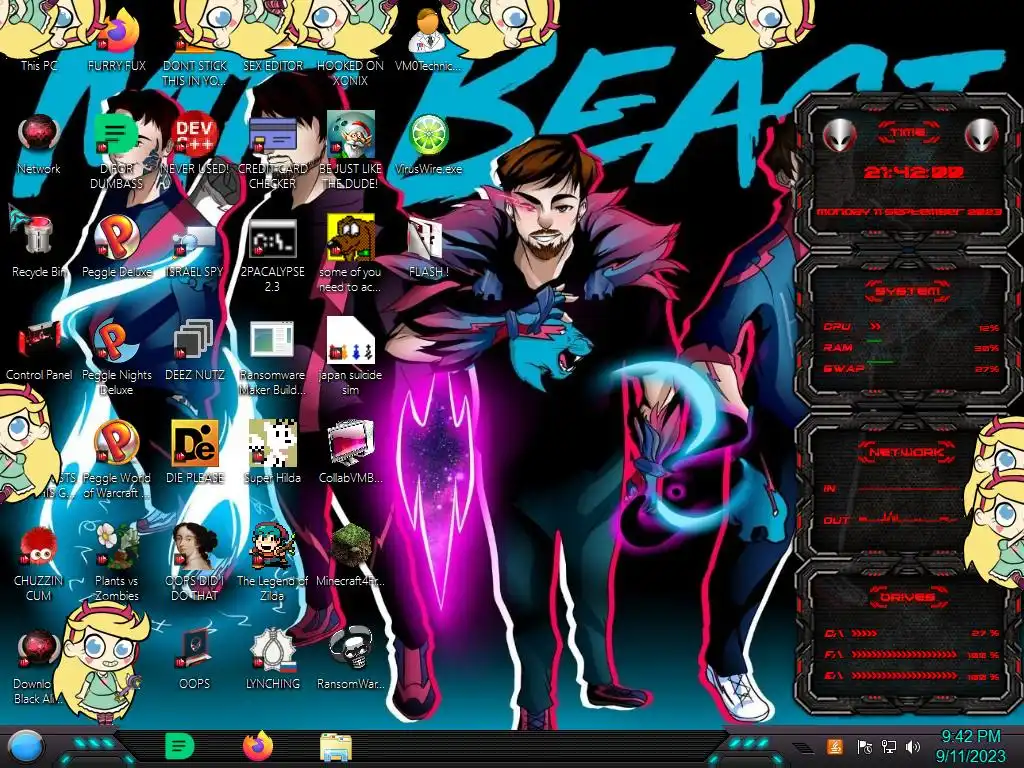Launch the Super Hilda game icon
This screenshot has width=1024, height=768.
272,452
